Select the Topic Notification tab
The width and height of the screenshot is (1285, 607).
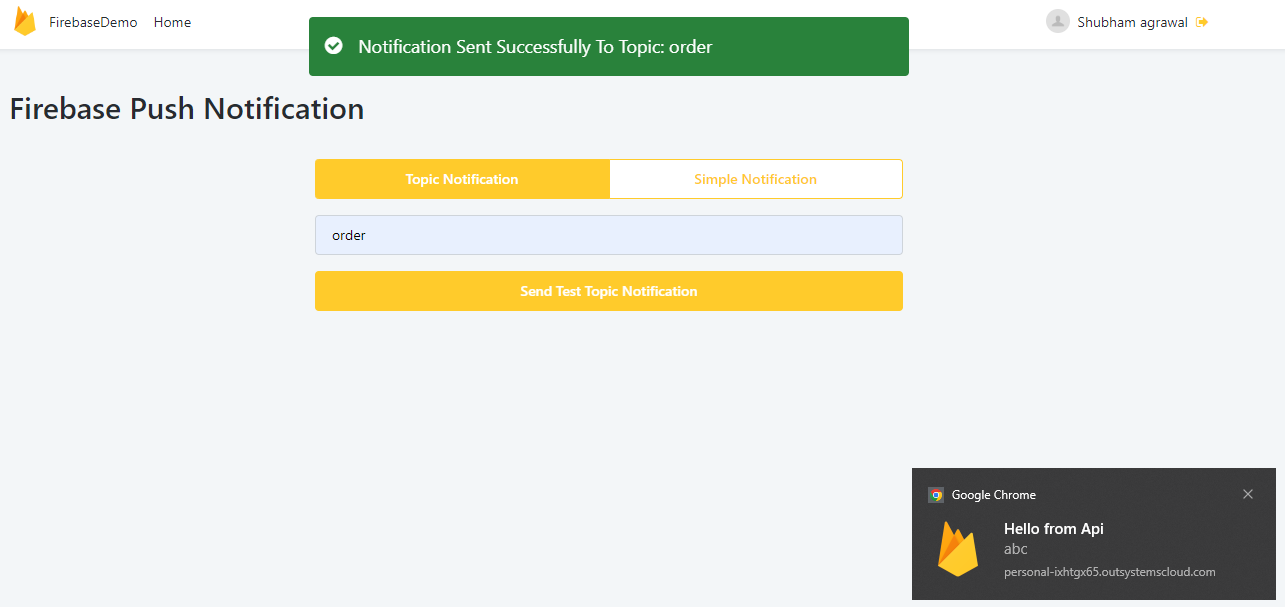click(x=462, y=178)
